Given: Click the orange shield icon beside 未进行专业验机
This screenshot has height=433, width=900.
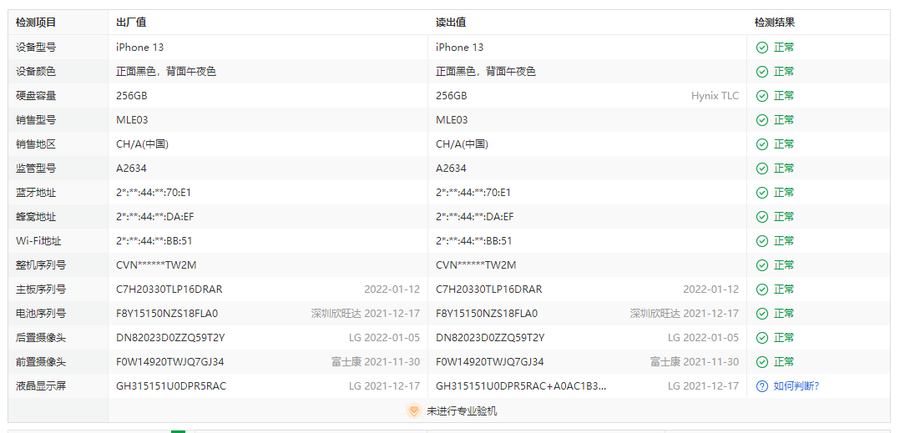Looking at the screenshot, I should (x=413, y=411).
